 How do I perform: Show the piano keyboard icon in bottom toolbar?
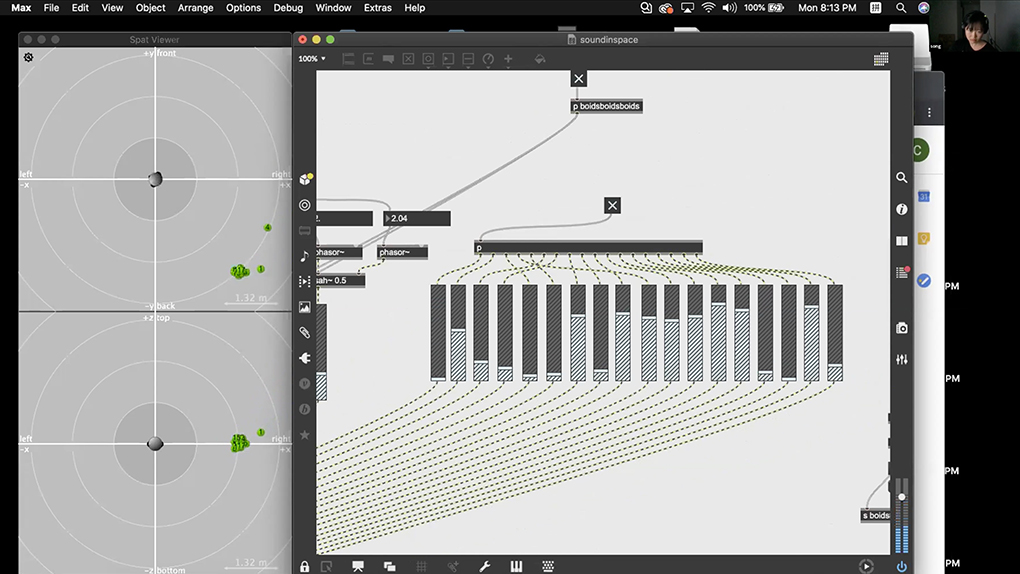coord(517,566)
